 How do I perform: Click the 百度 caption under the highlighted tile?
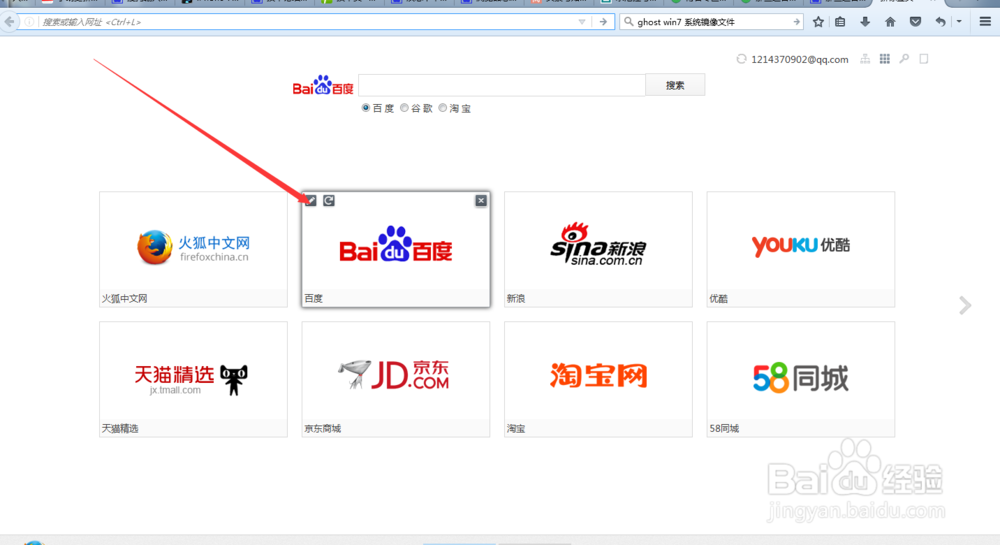(313, 298)
